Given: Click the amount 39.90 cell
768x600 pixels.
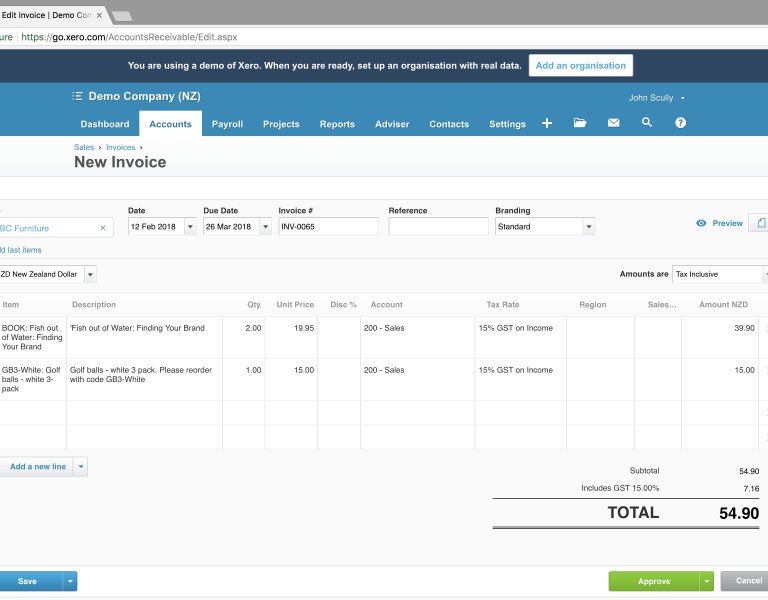Looking at the screenshot, I should click(x=720, y=337).
